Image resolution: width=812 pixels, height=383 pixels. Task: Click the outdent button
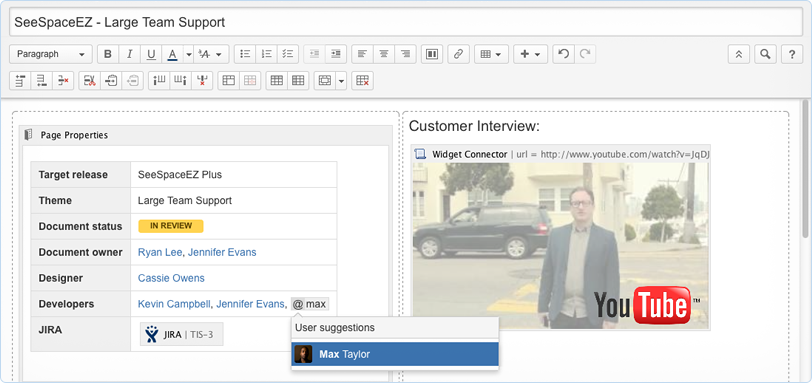(314, 54)
